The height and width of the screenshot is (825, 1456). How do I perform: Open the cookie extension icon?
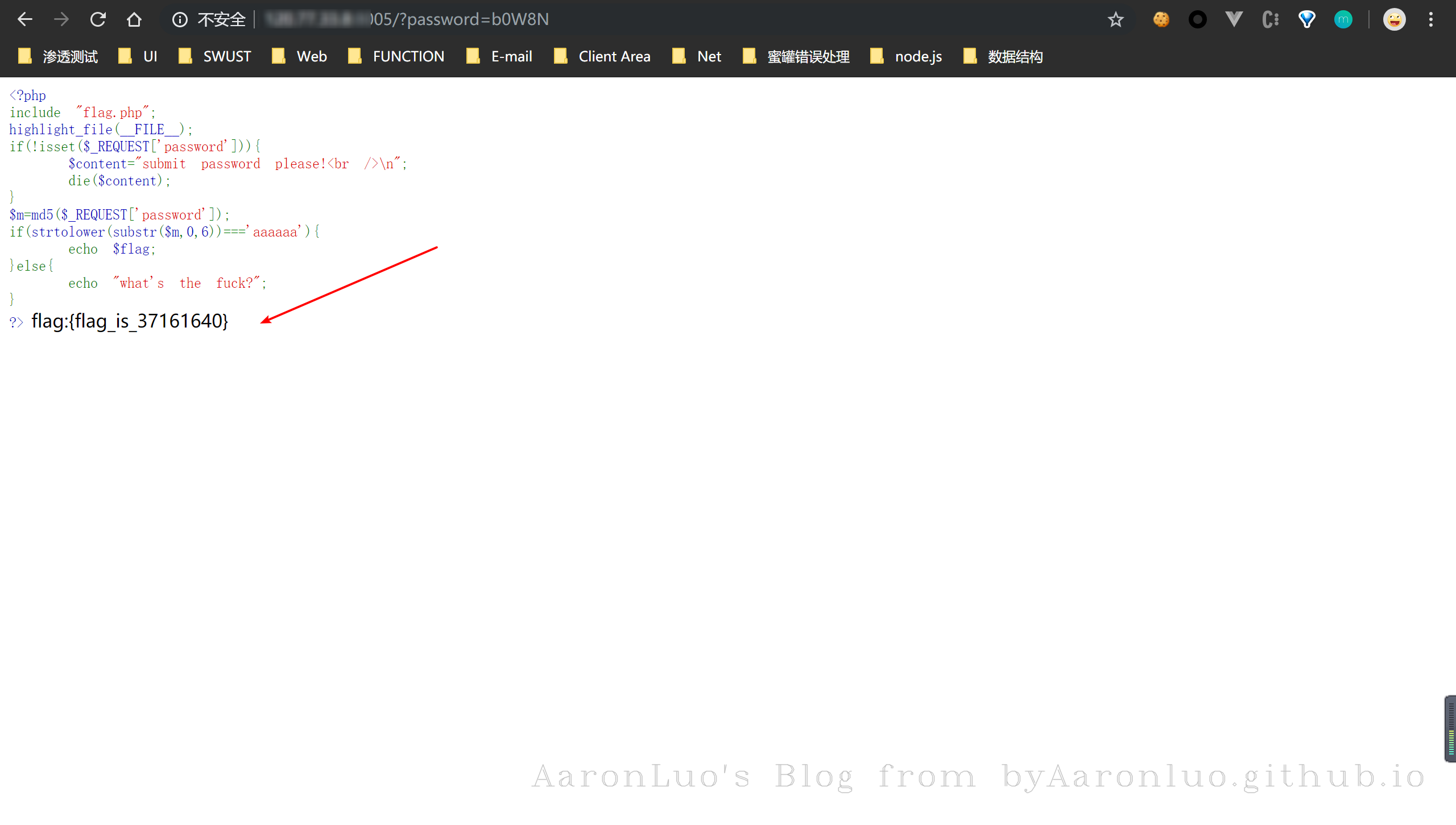point(1161,19)
